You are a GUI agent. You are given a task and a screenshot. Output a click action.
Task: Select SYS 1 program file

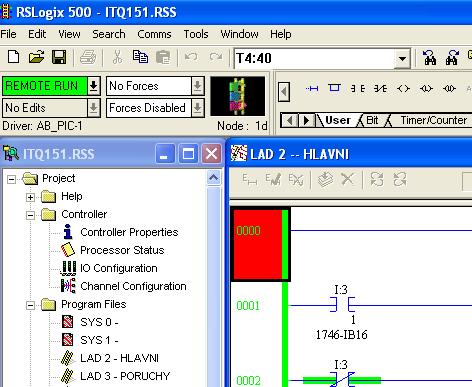pyautogui.click(x=99, y=340)
